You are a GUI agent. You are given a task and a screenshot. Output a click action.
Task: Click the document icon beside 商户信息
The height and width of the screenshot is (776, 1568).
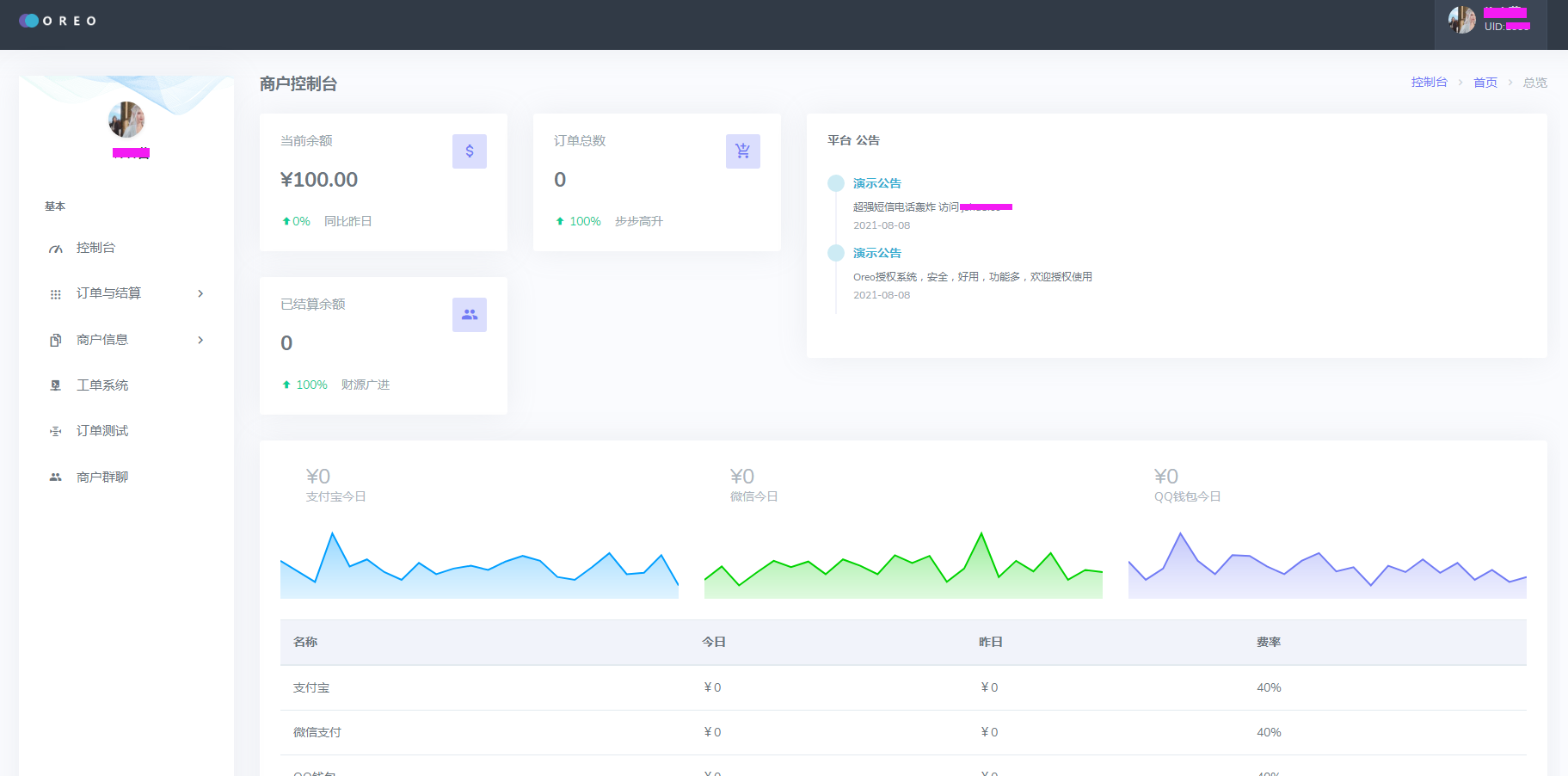(56, 340)
